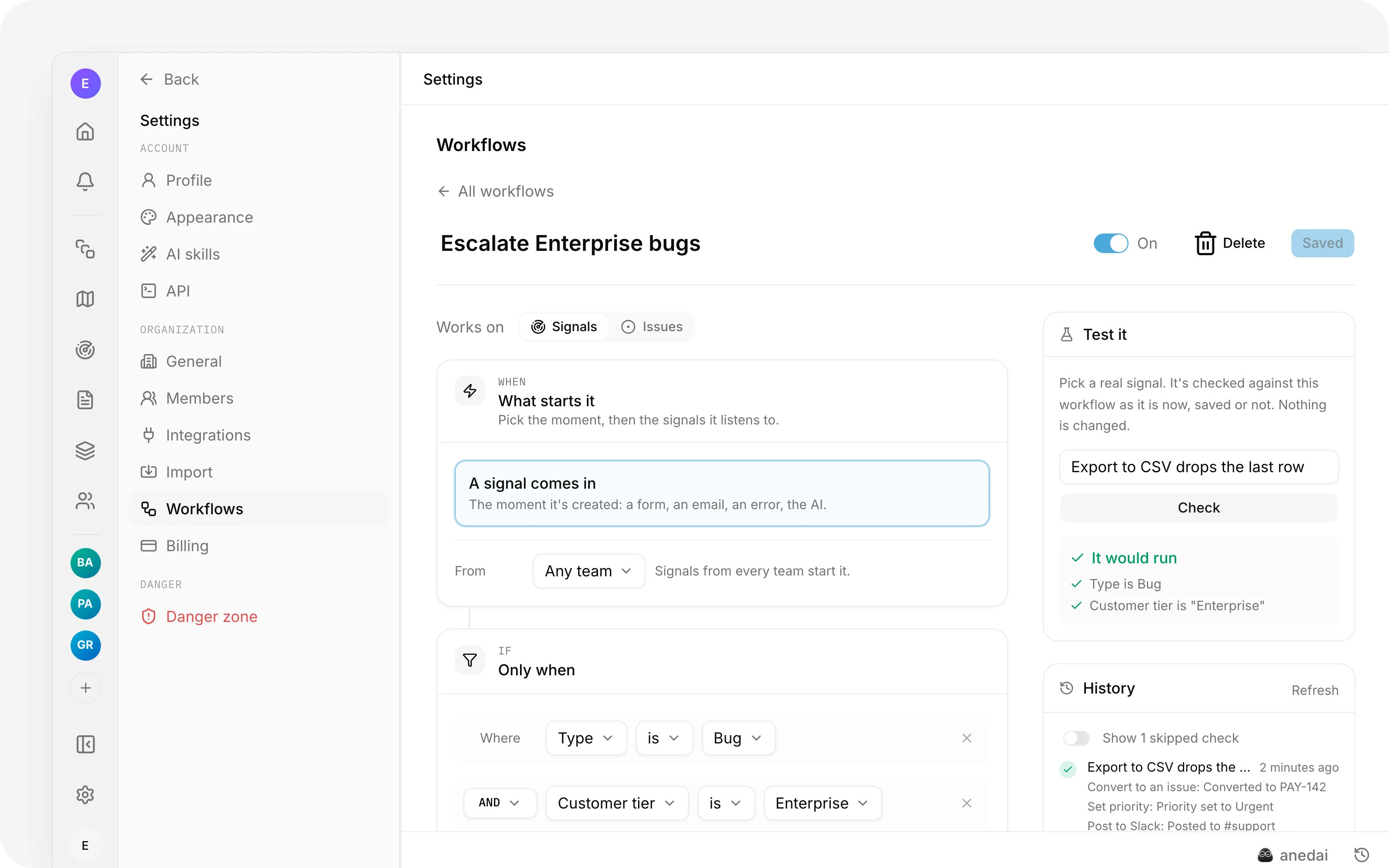Open the Customer tier dropdown

[616, 803]
